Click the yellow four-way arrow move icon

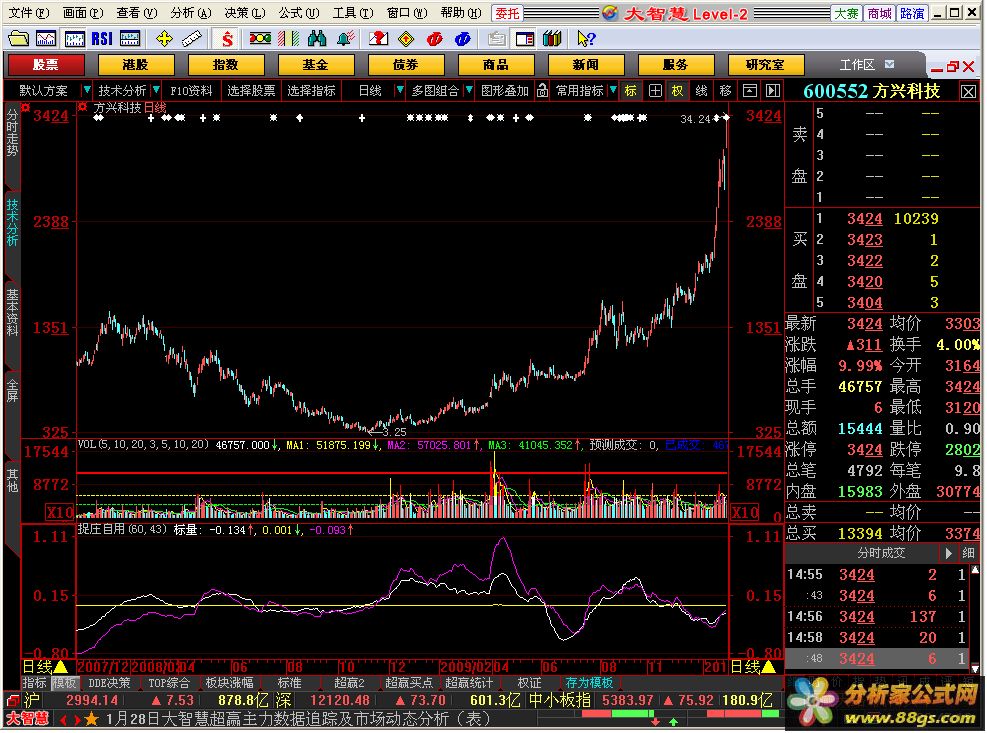(164, 39)
